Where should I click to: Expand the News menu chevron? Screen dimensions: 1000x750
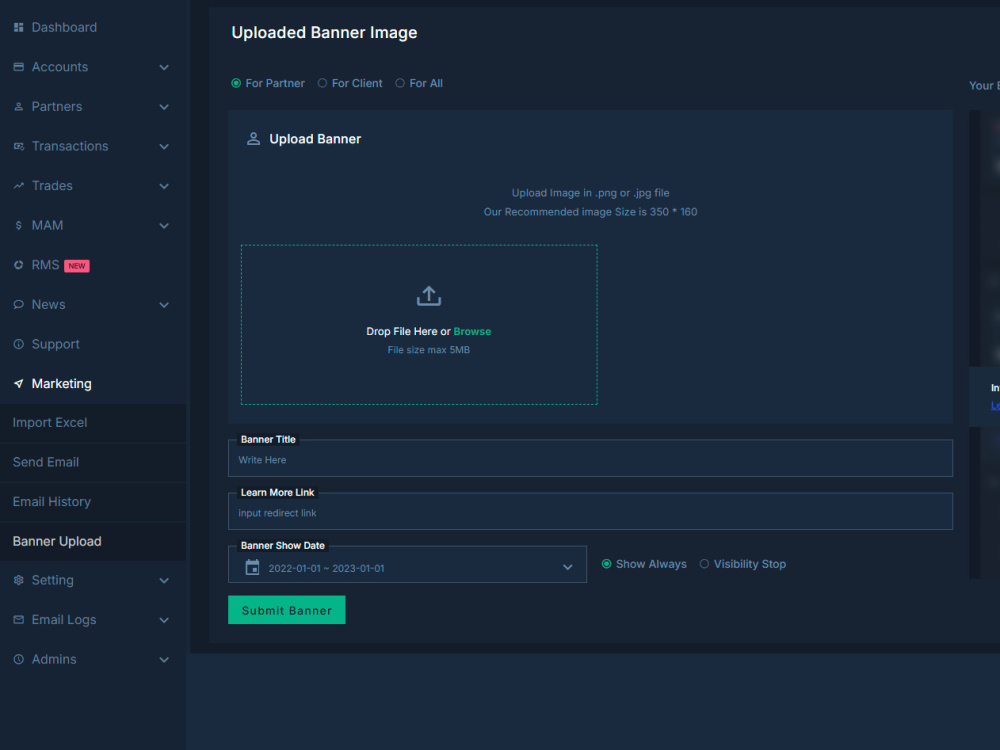pos(164,304)
